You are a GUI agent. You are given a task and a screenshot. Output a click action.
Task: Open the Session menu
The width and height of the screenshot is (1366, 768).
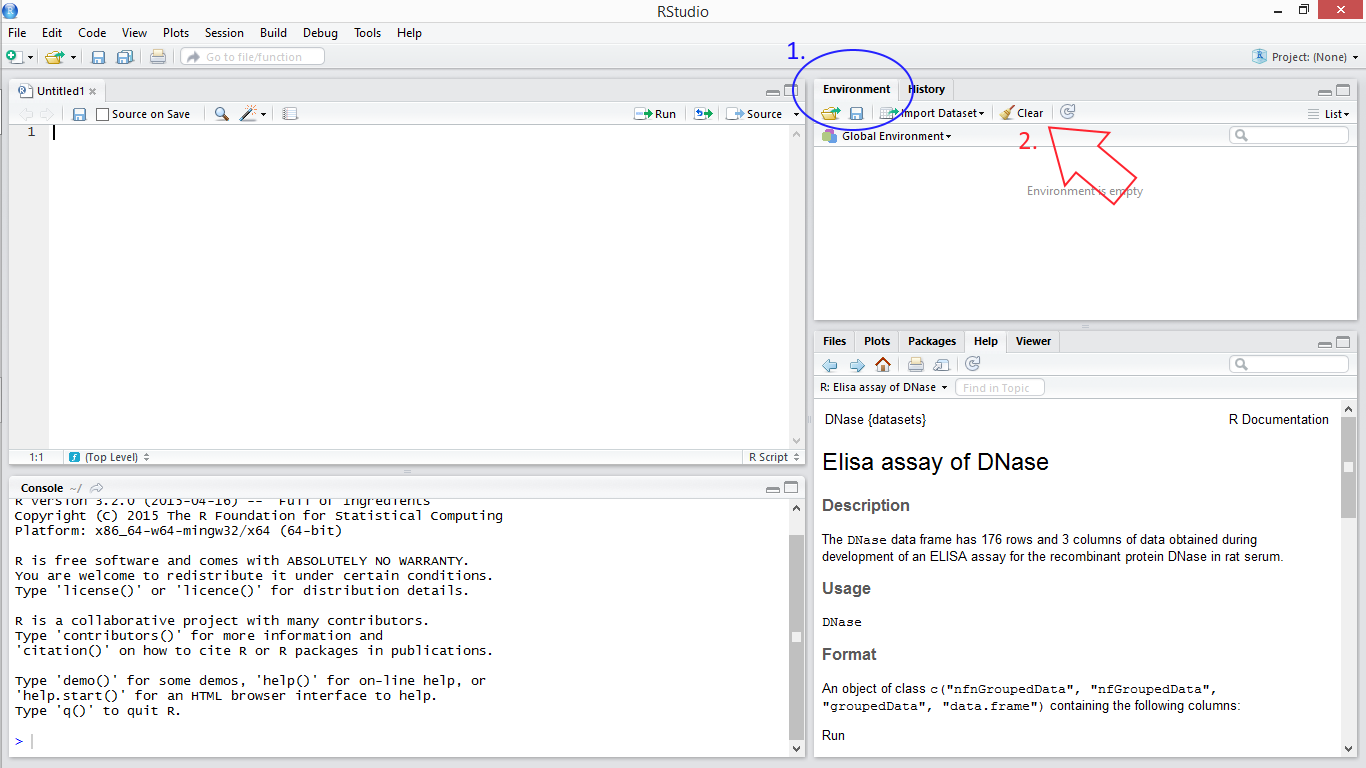coord(224,33)
